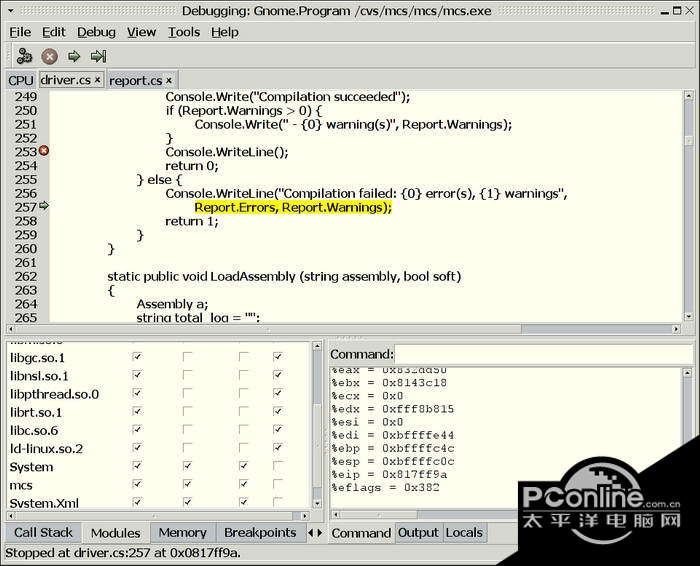Switch to the Breakpoints tab
This screenshot has width=700, height=566.
pyautogui.click(x=260, y=533)
